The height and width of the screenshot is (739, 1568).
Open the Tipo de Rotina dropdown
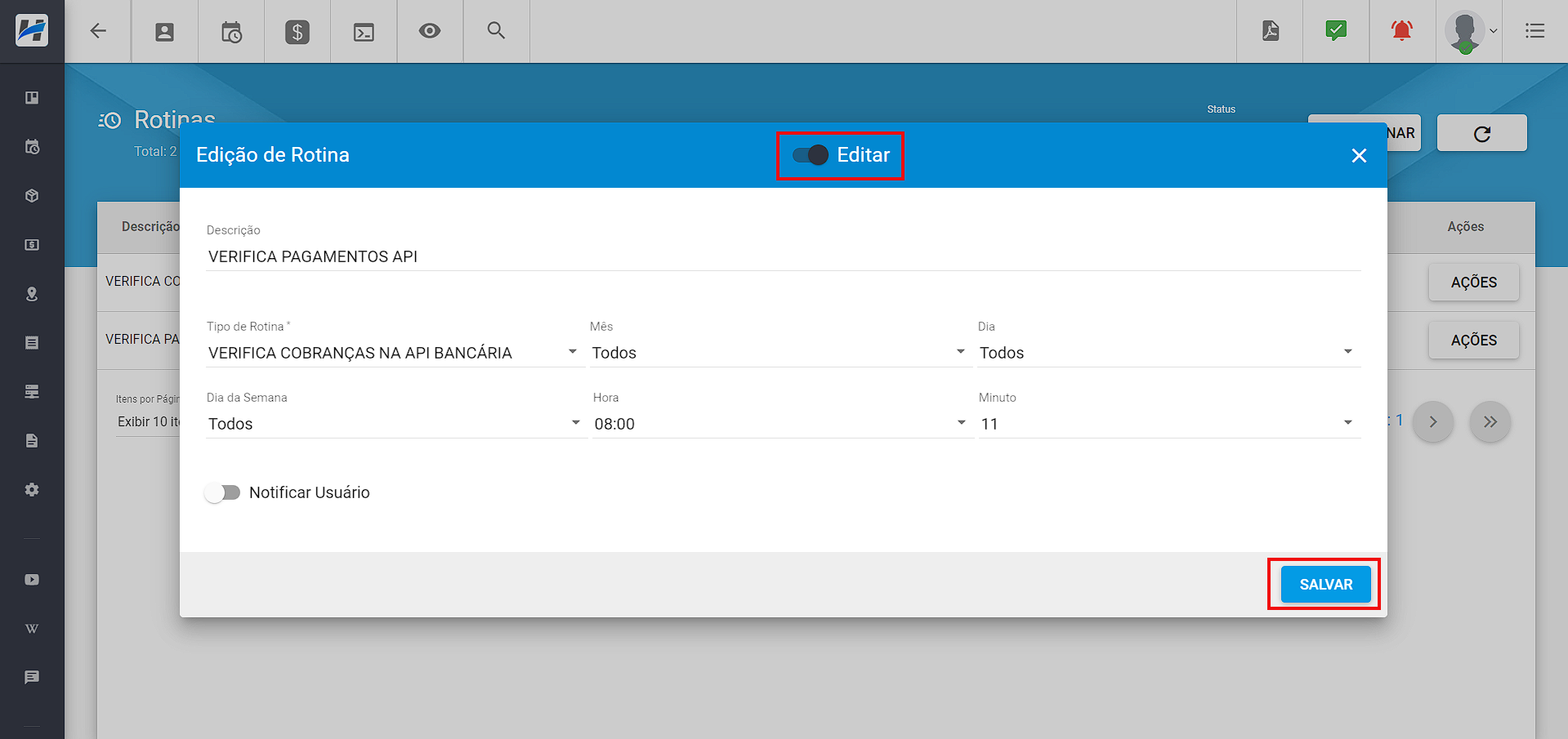395,353
